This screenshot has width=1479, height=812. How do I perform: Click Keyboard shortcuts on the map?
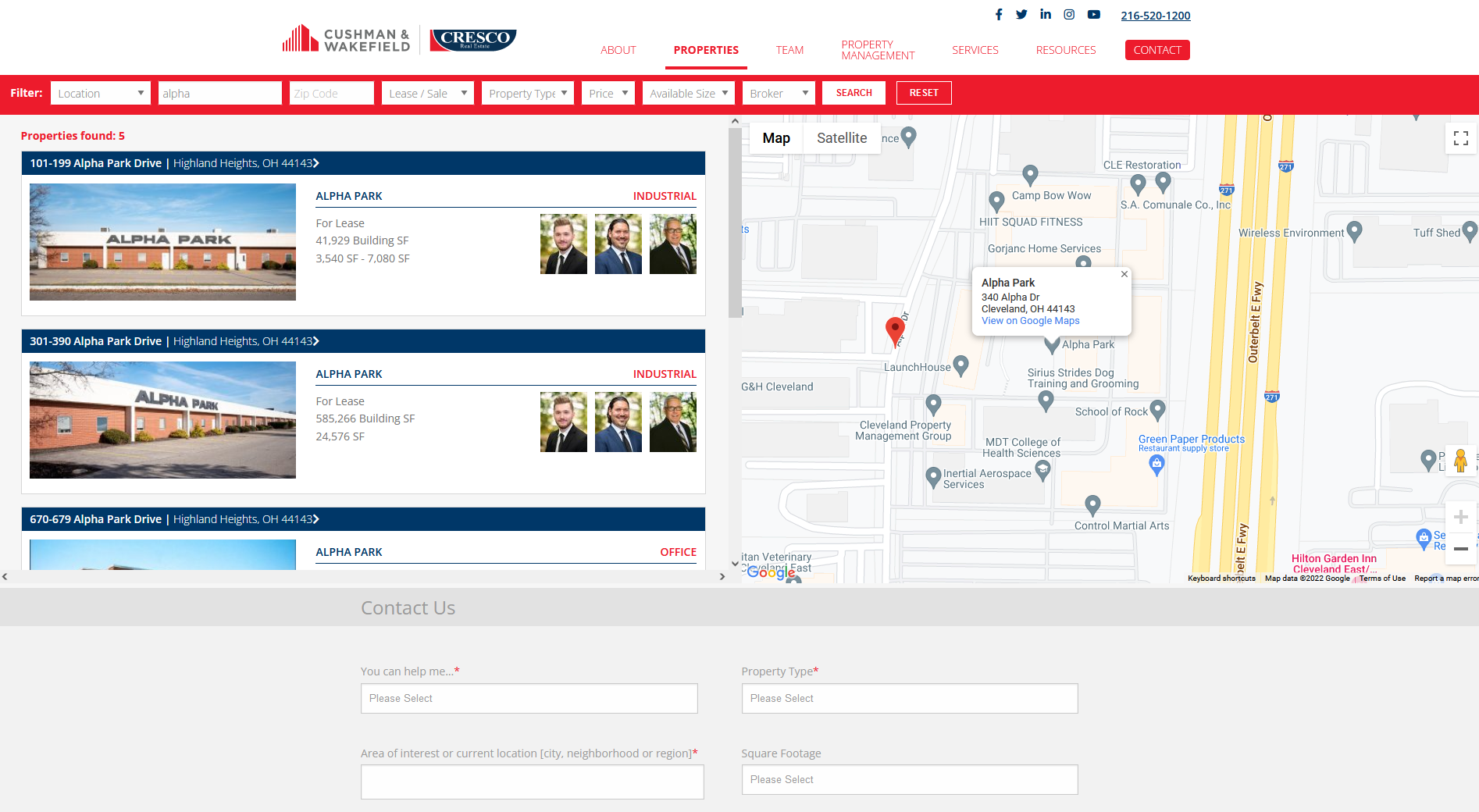(x=1221, y=579)
